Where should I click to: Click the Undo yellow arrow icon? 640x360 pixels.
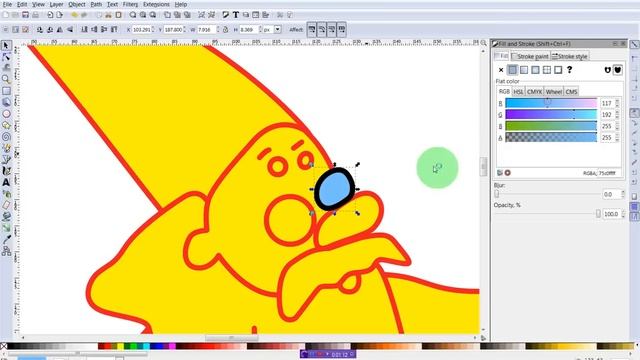(x=74, y=15)
